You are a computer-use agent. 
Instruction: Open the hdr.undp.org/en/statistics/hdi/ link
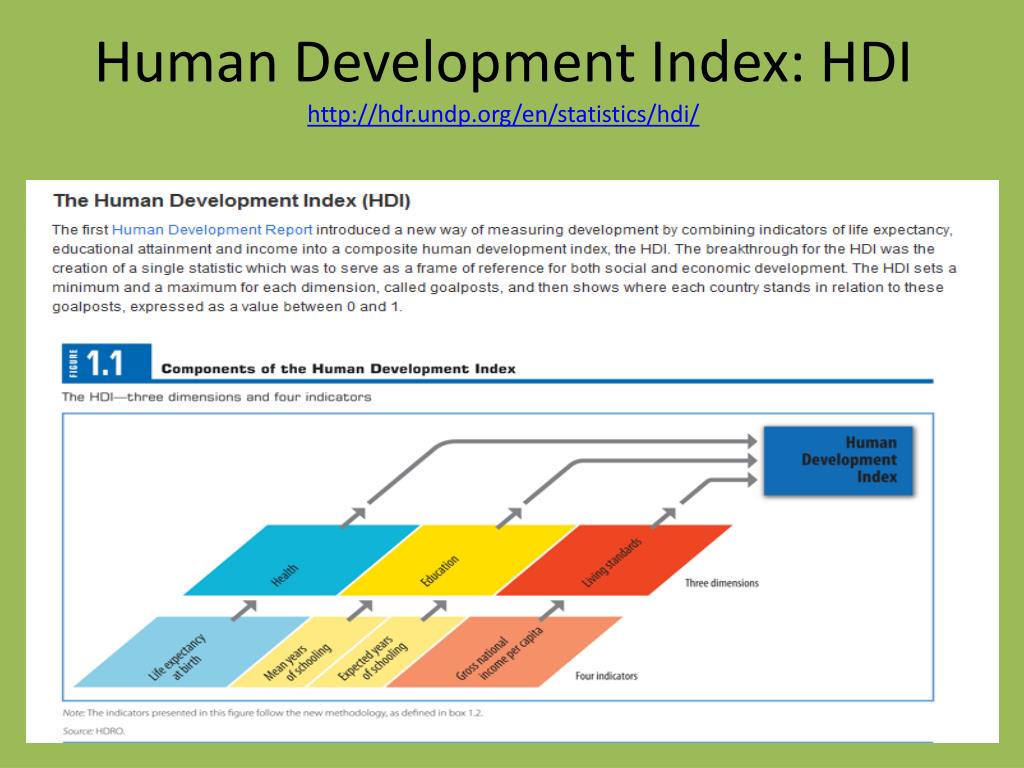(504, 114)
